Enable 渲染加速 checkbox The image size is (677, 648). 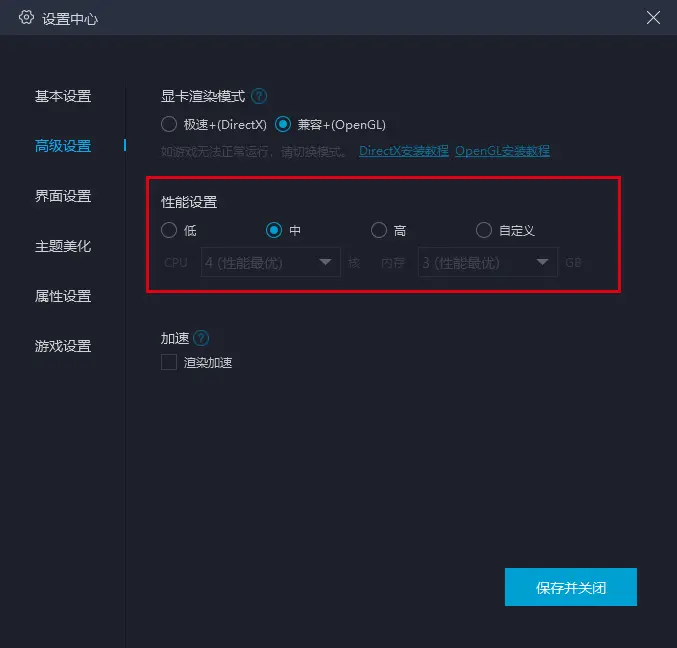(169, 362)
